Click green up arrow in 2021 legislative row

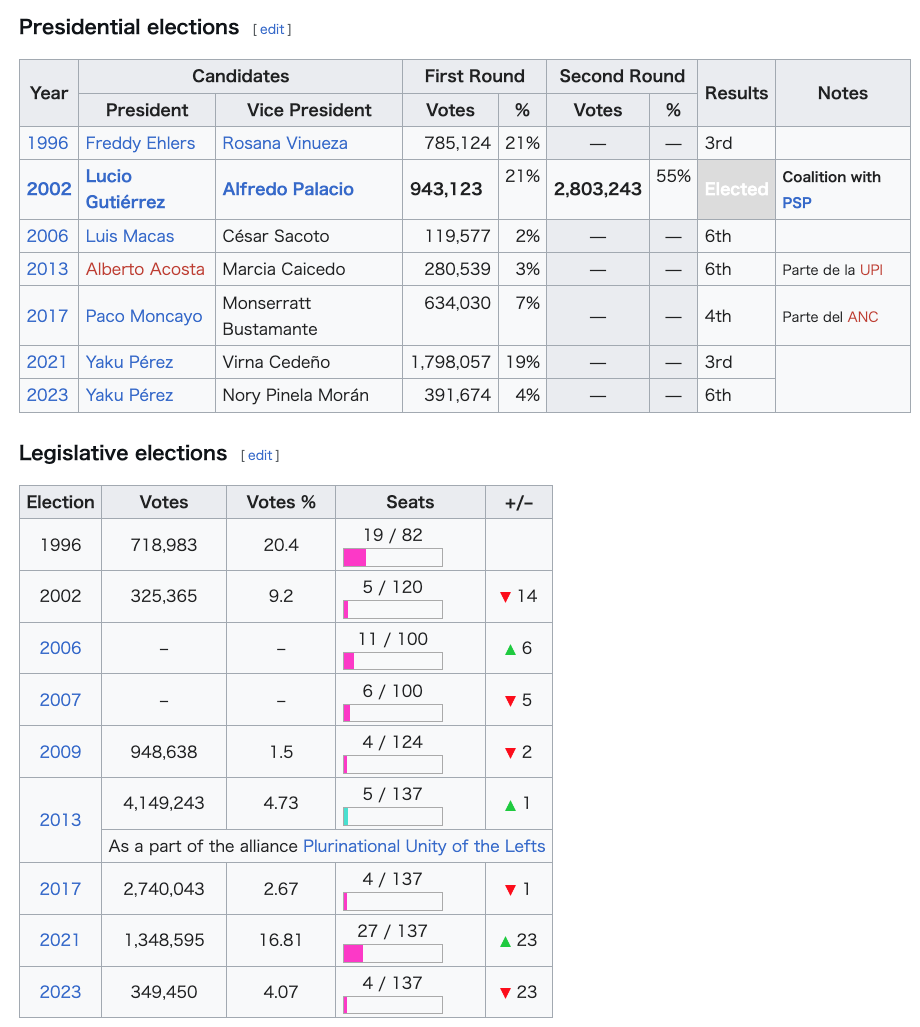click(x=506, y=941)
